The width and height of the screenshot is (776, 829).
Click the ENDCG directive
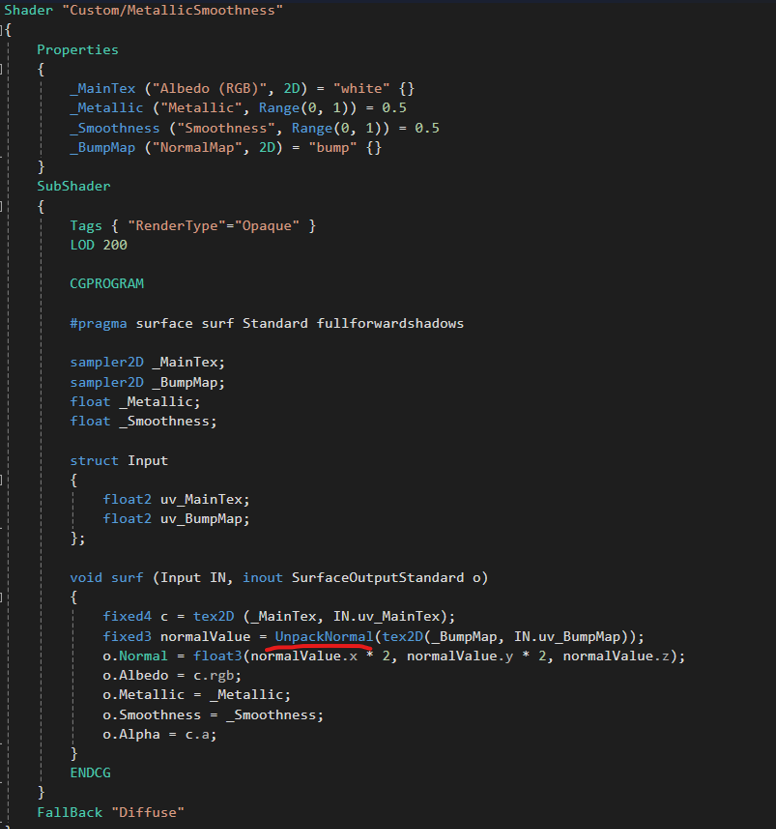pos(90,773)
